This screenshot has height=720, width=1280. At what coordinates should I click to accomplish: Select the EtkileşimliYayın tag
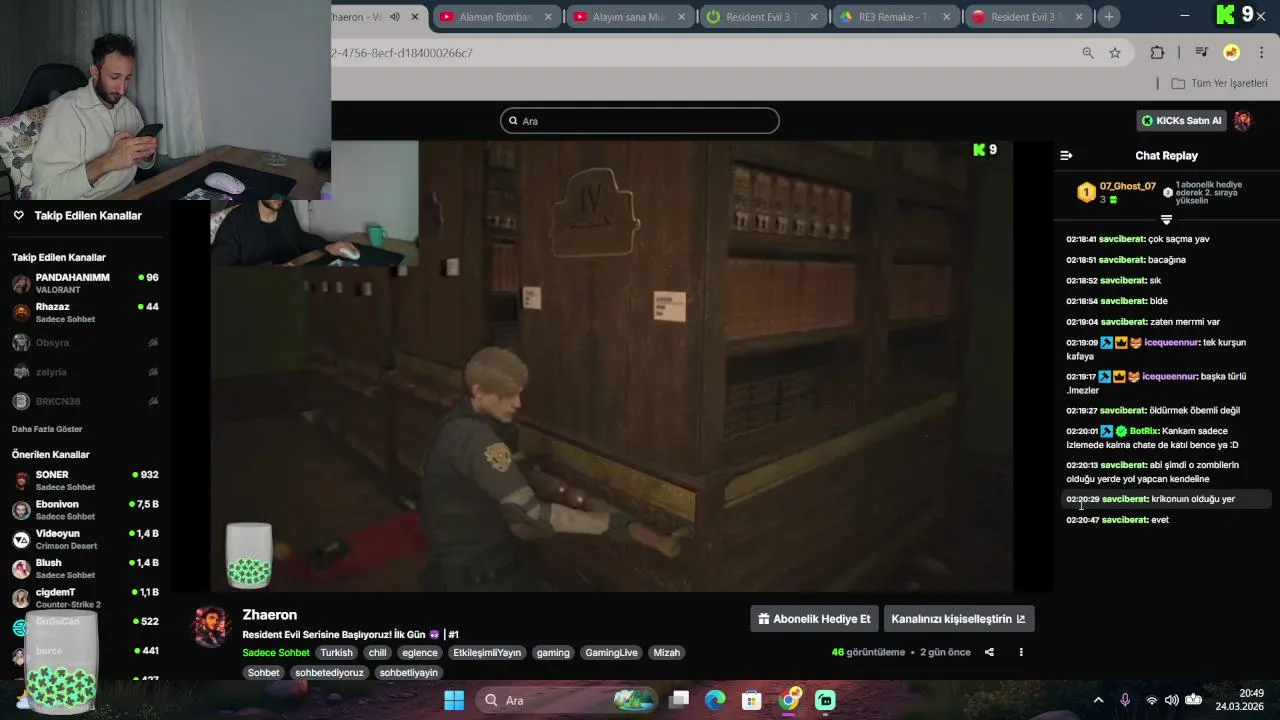(x=487, y=653)
